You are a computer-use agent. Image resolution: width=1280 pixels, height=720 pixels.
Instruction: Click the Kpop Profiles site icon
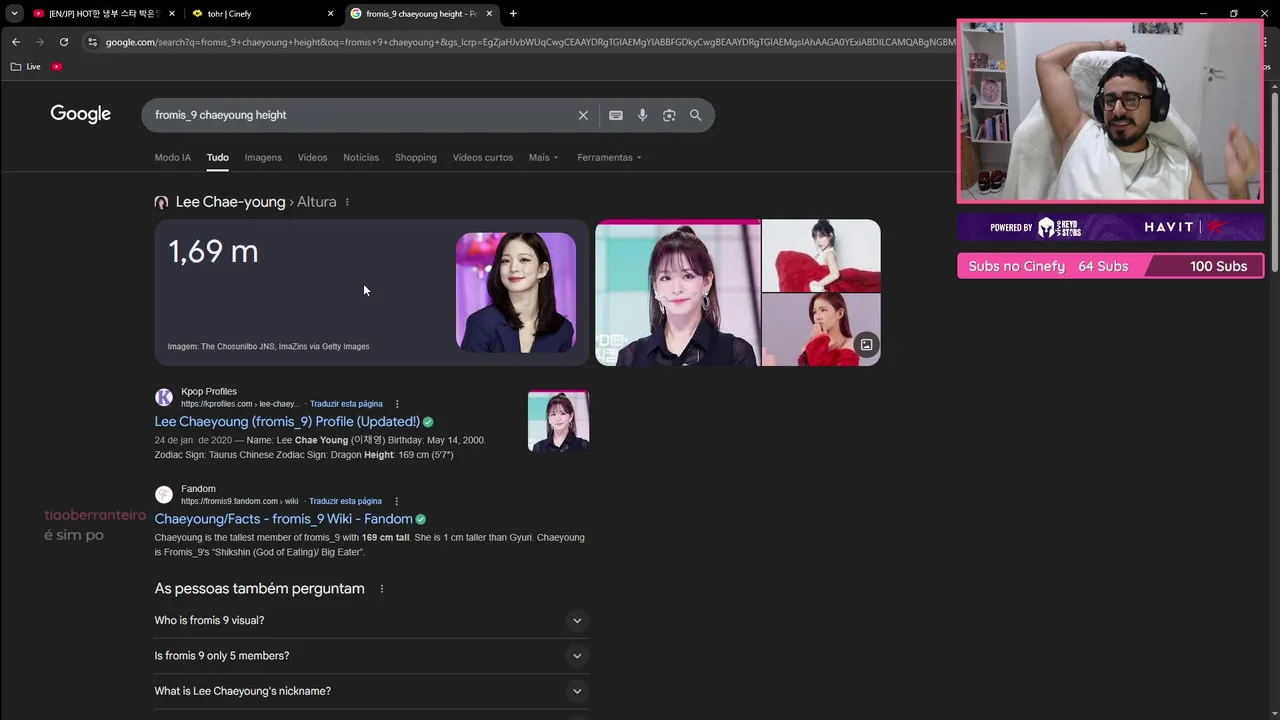[164, 397]
